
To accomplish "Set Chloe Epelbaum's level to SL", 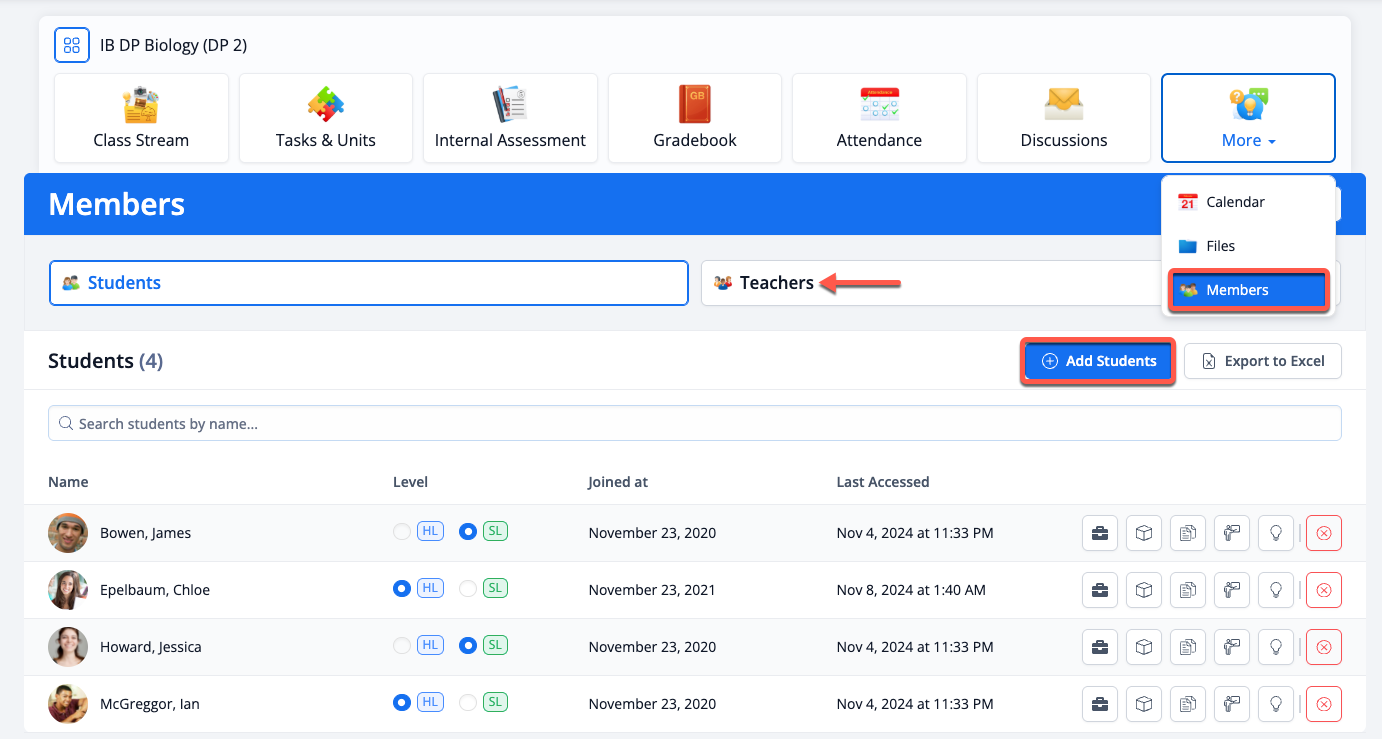I will [x=467, y=589].
